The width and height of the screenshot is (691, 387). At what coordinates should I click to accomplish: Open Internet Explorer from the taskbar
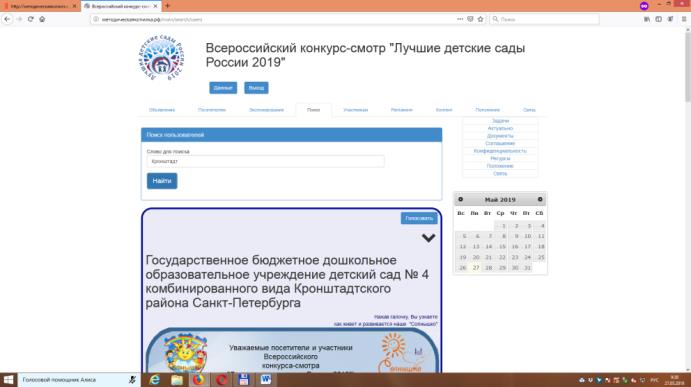(154, 379)
